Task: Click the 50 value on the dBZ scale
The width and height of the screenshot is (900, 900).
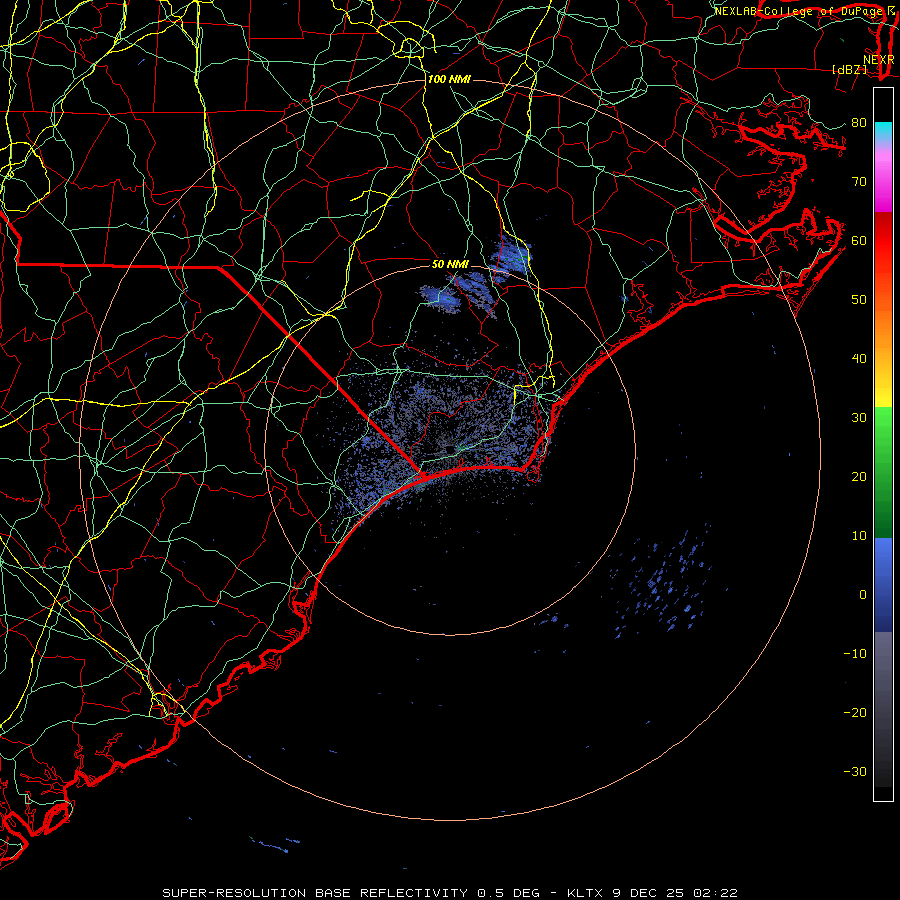Action: 859,300
